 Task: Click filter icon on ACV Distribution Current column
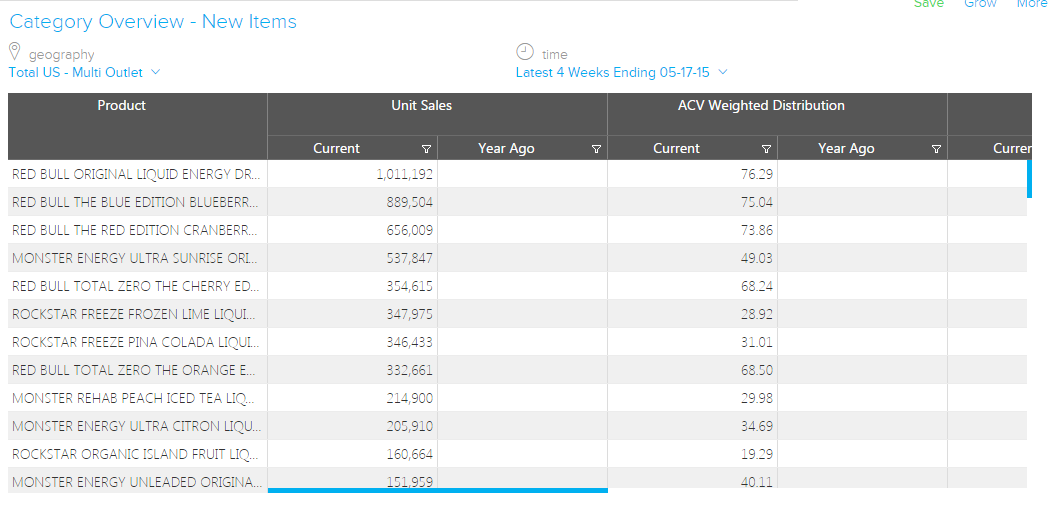[x=767, y=149]
